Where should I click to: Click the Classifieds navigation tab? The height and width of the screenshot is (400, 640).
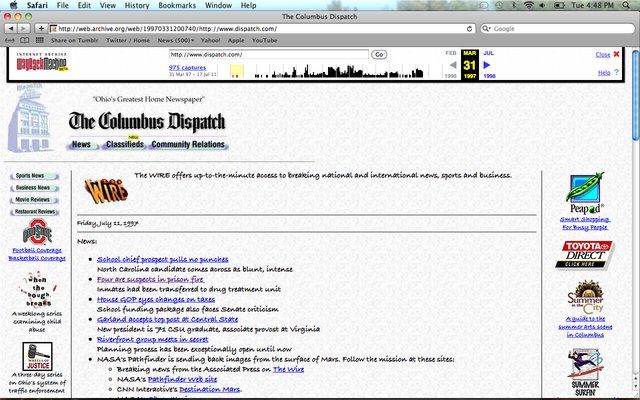tap(125, 144)
